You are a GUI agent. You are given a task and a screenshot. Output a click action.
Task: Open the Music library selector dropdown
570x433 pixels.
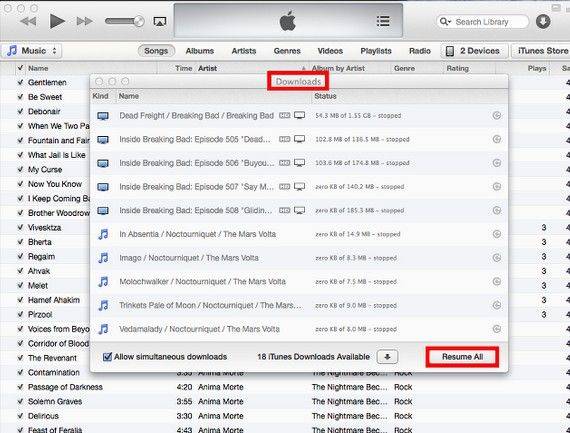click(32, 51)
